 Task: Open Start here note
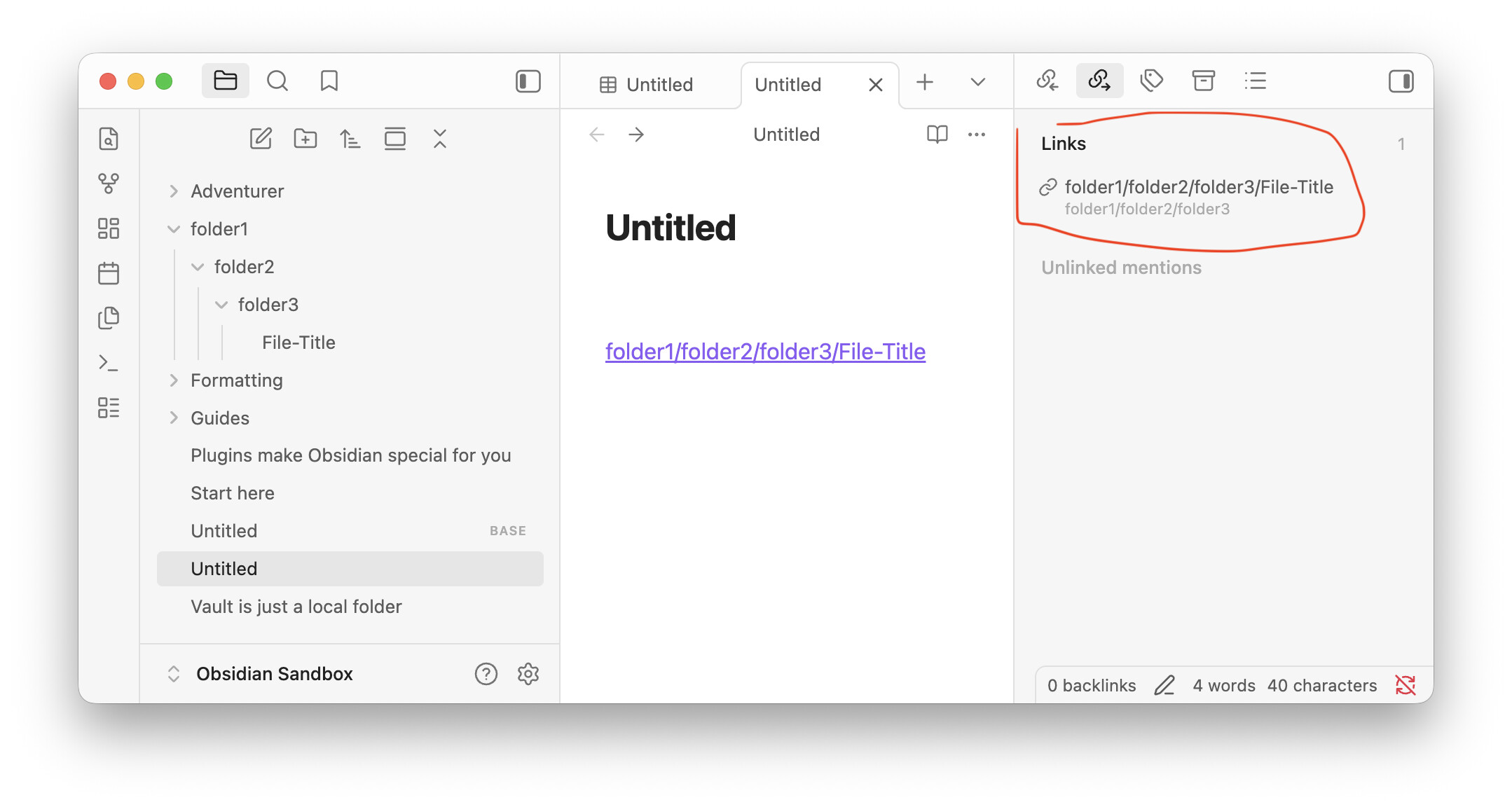(x=233, y=493)
